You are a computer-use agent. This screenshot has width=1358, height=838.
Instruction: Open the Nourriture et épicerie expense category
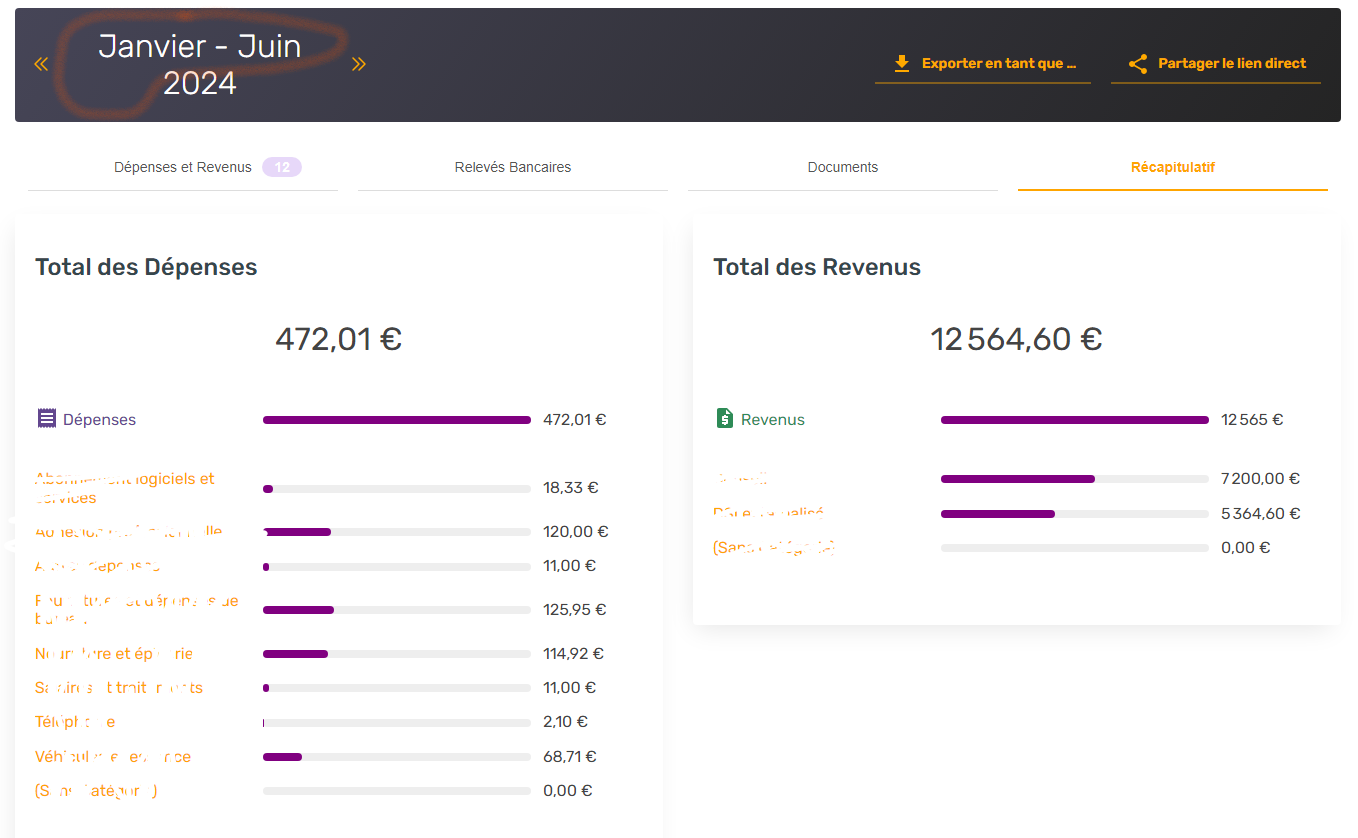point(114,654)
